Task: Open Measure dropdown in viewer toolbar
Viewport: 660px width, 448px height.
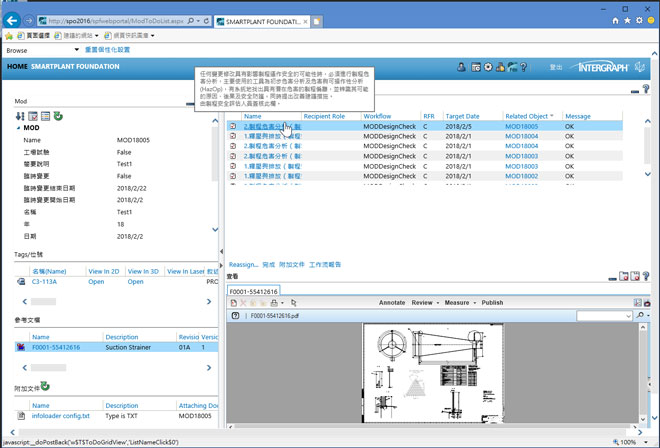Action: [475, 303]
